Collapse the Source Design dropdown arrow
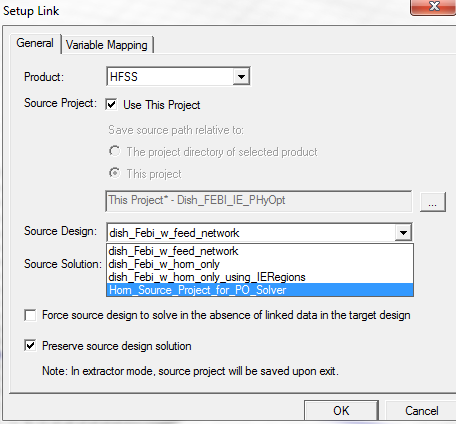Viewport: 456px width, 424px height. [x=403, y=232]
